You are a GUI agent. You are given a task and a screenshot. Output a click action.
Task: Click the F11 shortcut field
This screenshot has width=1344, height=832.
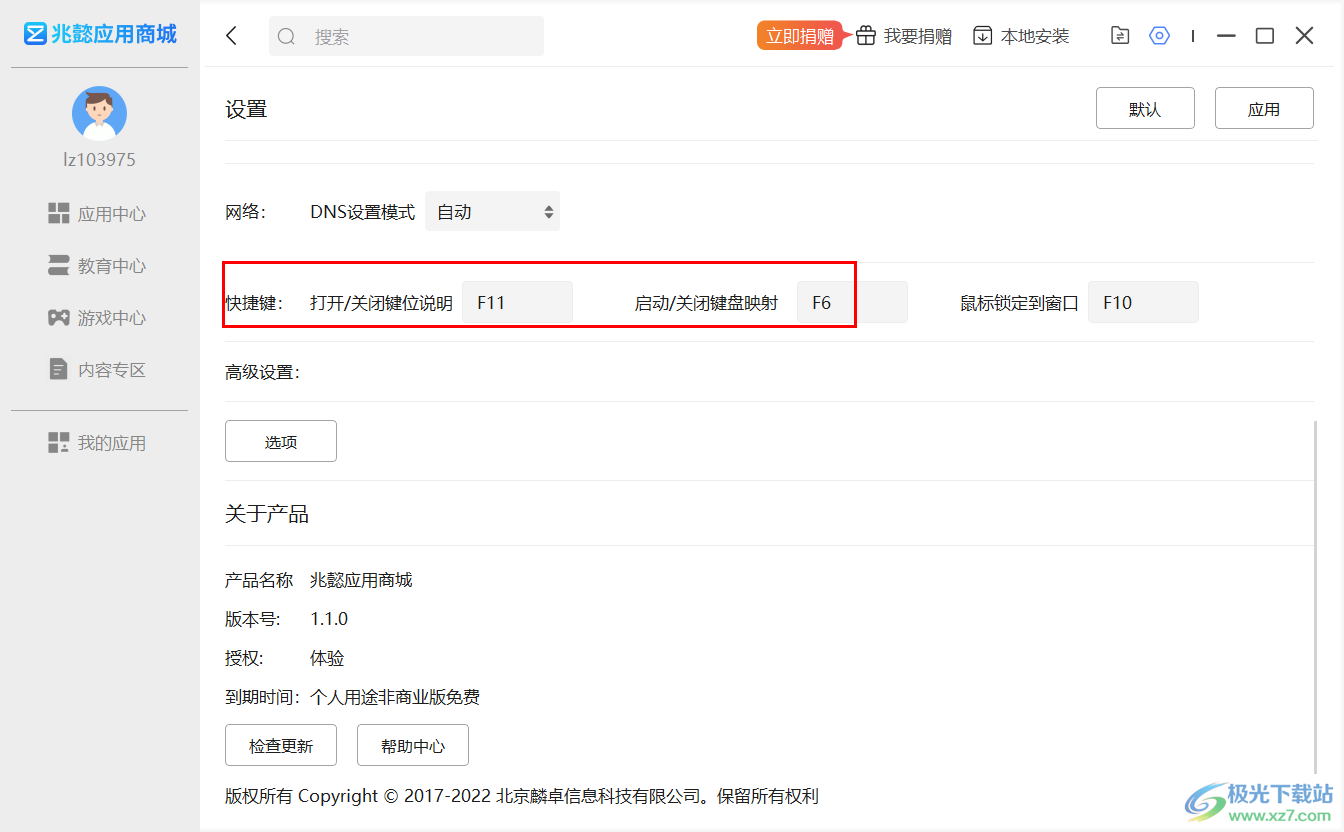(517, 302)
